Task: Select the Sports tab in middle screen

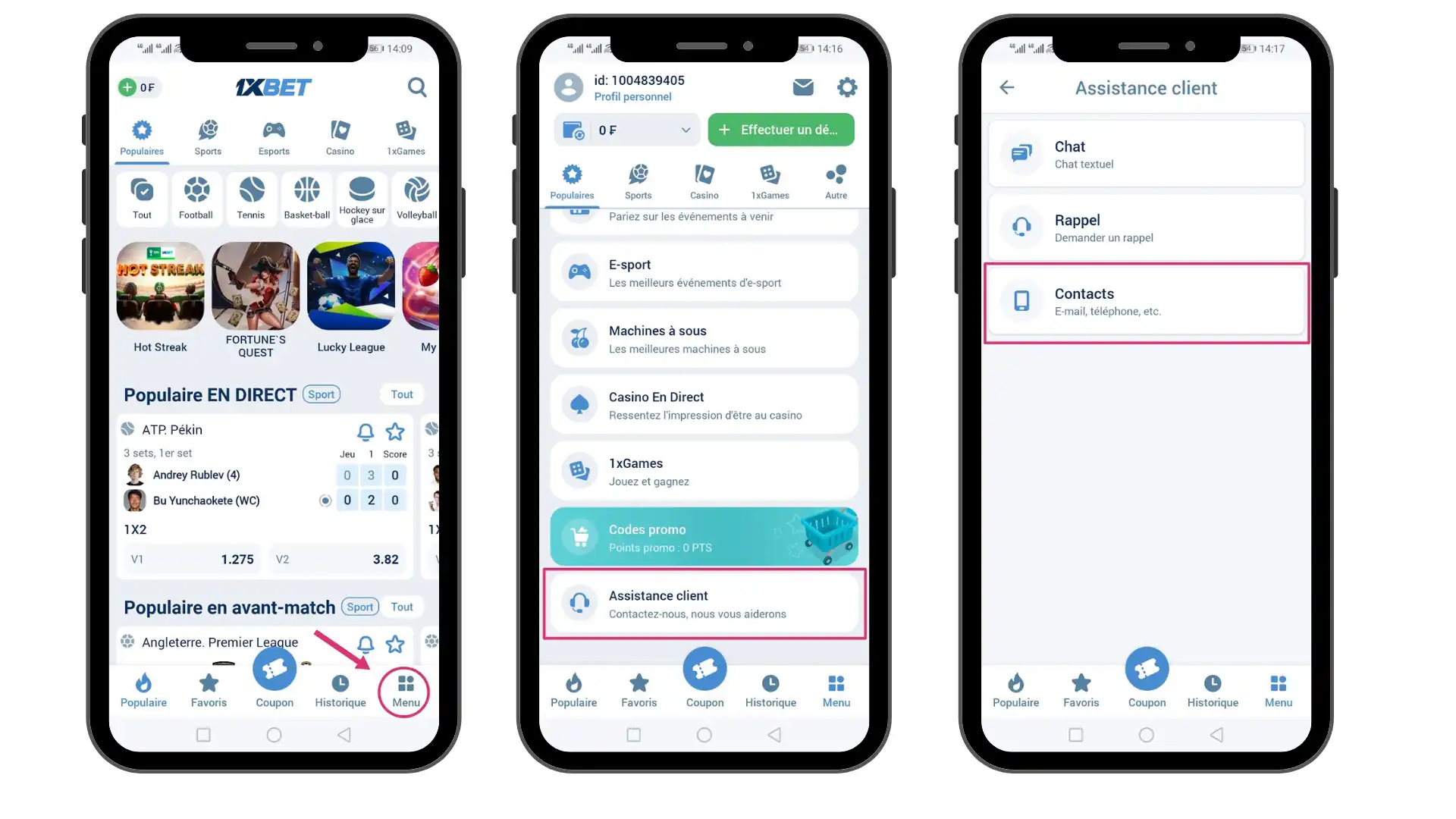Action: tap(638, 181)
